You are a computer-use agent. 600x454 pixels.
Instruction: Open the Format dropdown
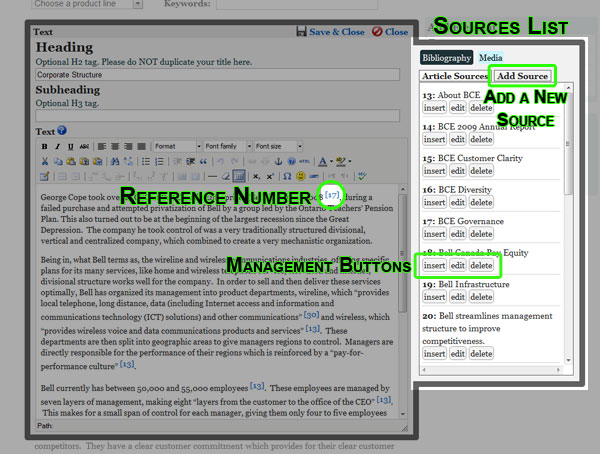click(178, 146)
